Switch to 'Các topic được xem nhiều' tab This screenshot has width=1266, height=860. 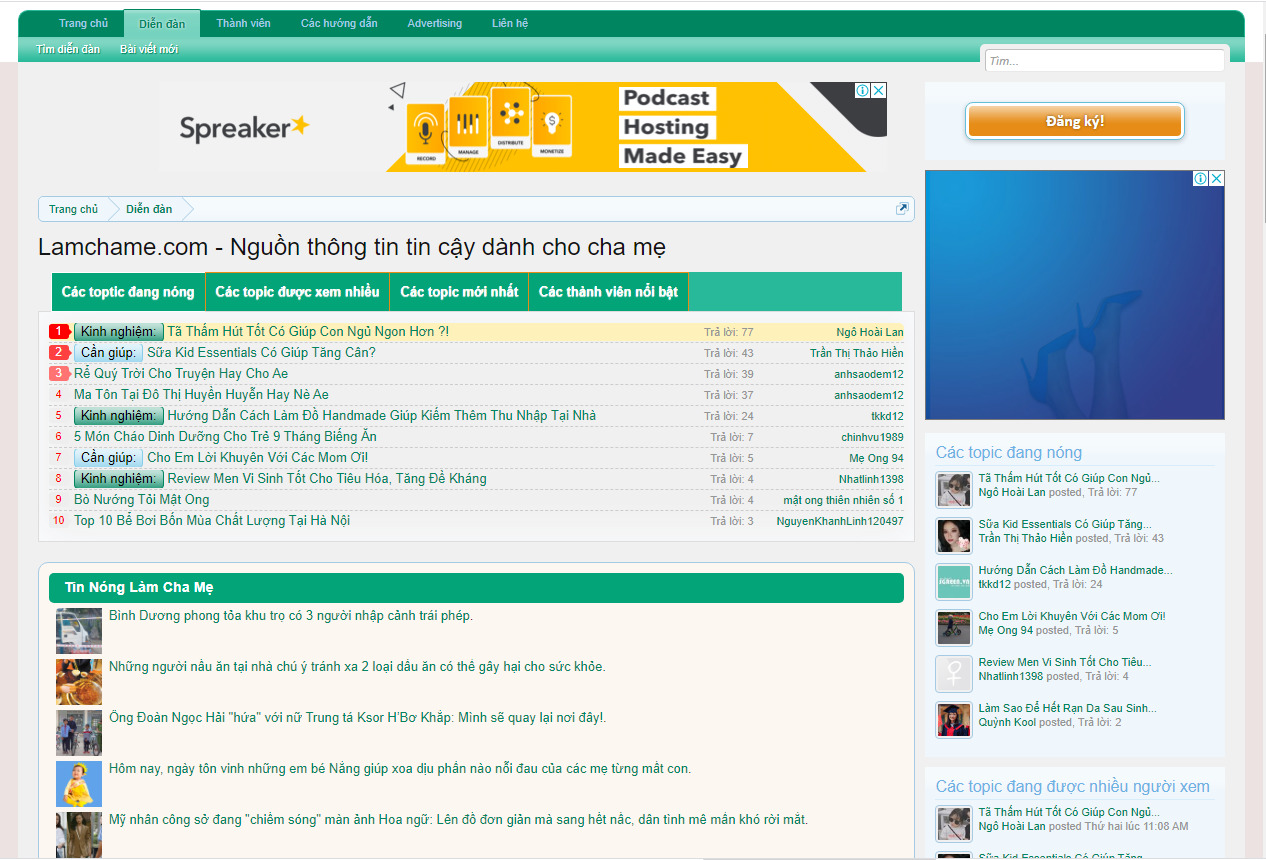[297, 292]
